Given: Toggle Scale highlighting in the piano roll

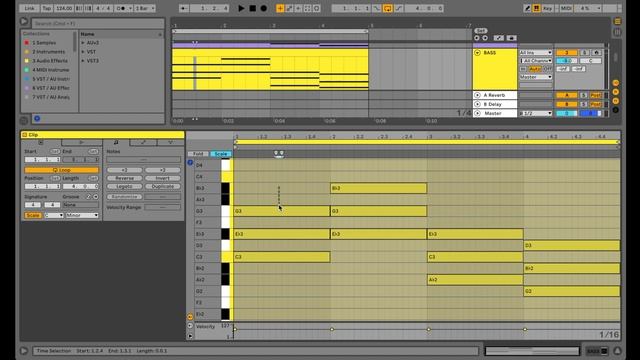Looking at the screenshot, I should 221,154.
